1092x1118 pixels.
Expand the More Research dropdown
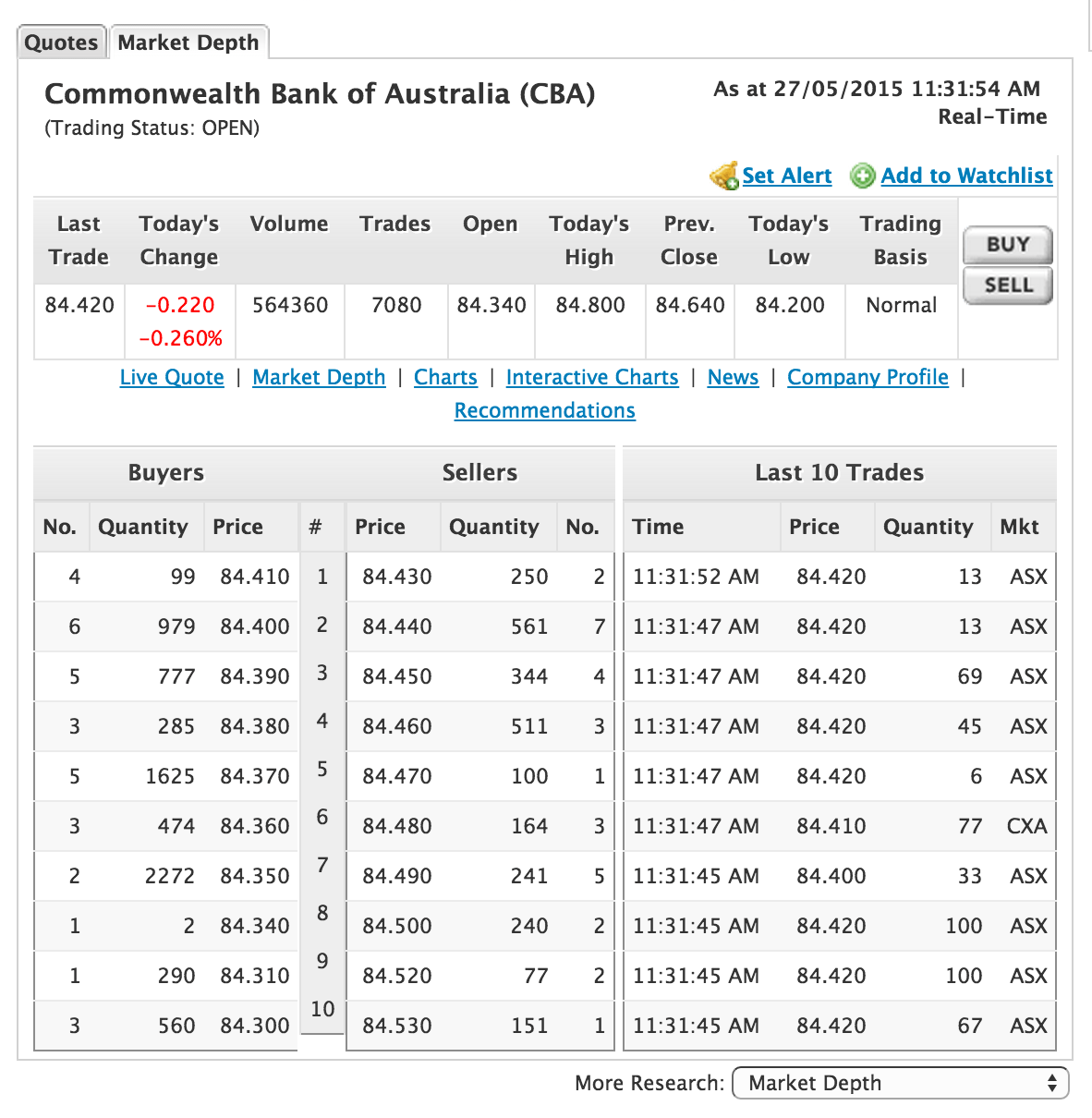click(x=900, y=1083)
